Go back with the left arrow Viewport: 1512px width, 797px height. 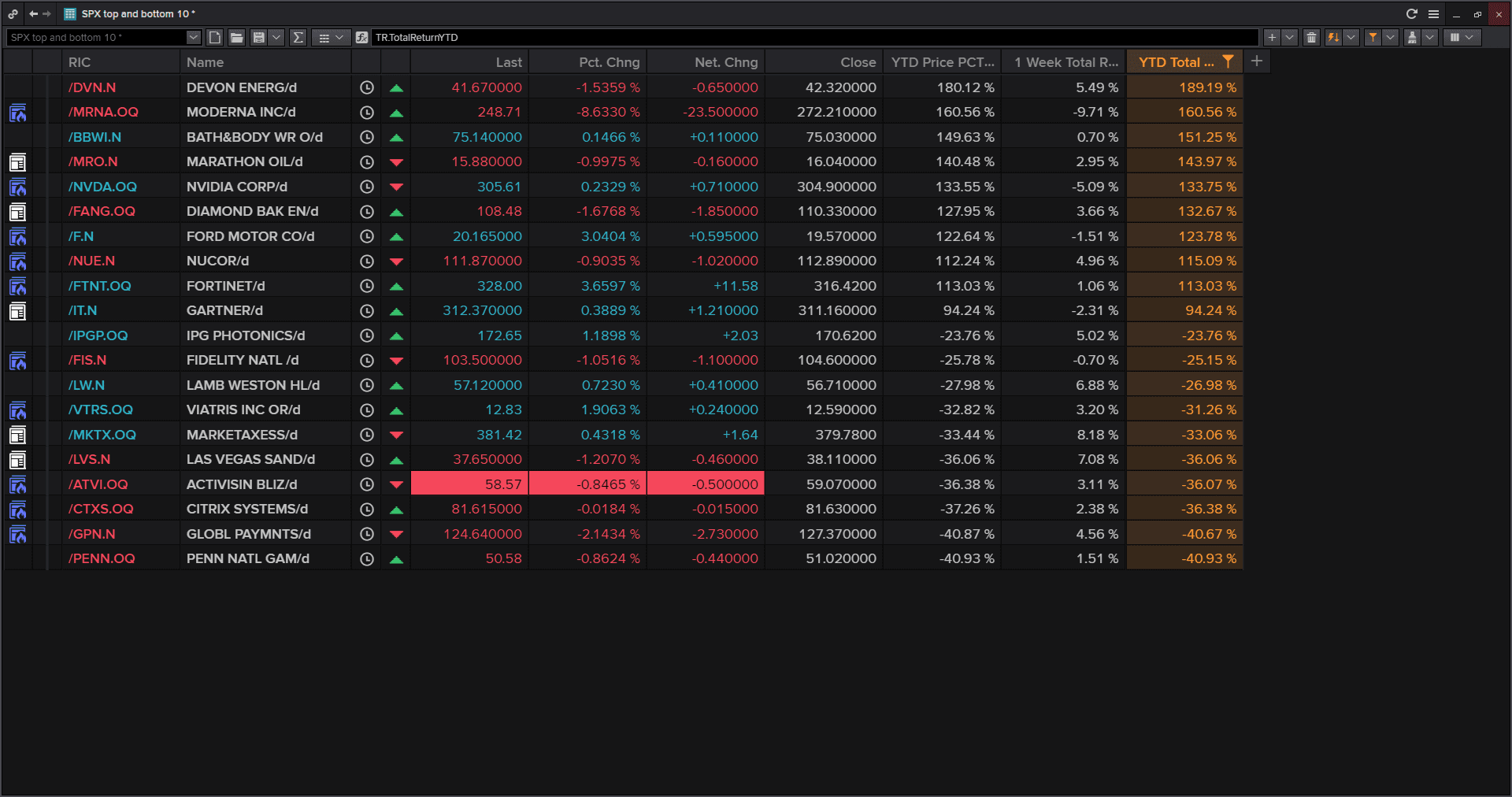[x=33, y=13]
